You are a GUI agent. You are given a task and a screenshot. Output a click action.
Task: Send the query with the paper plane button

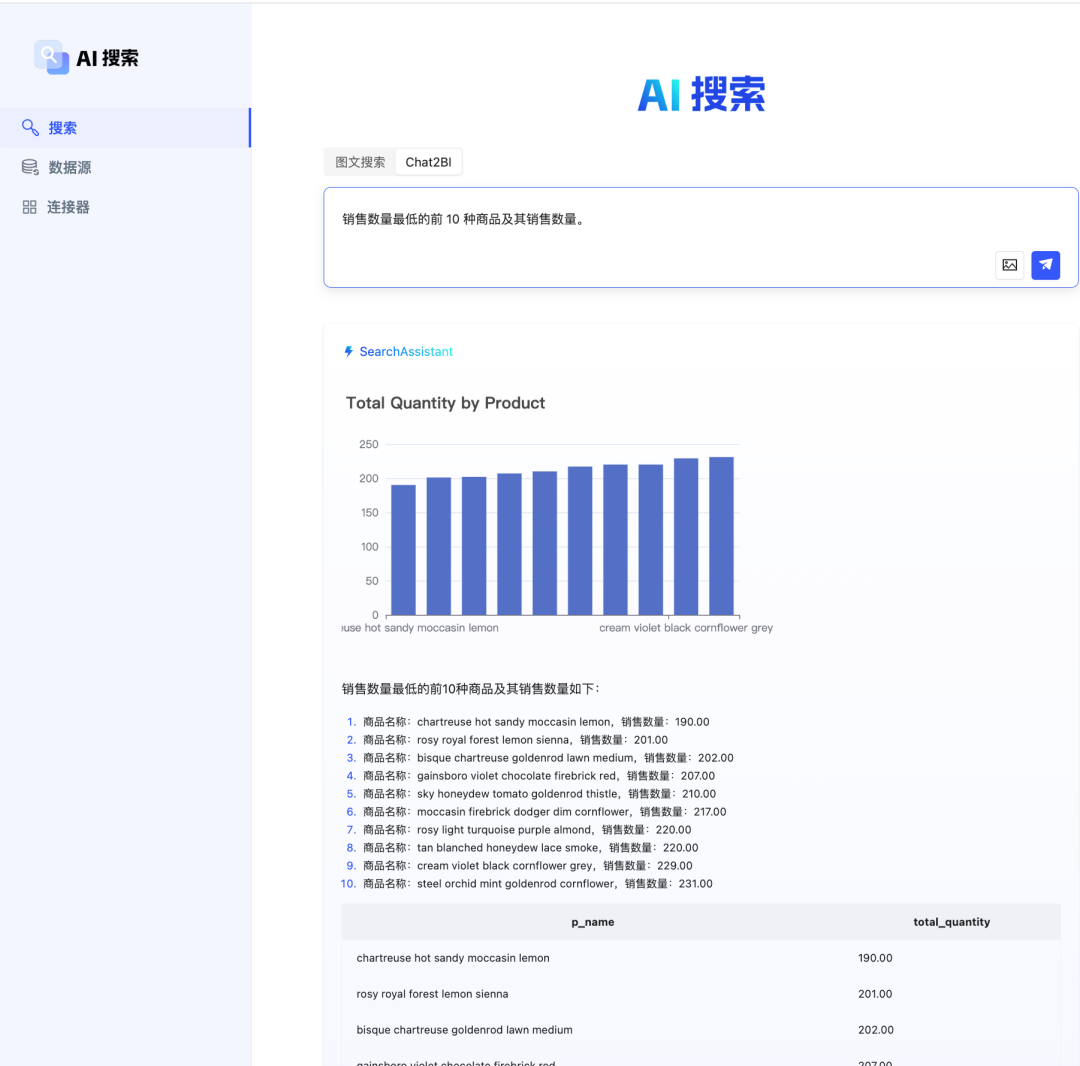1046,265
